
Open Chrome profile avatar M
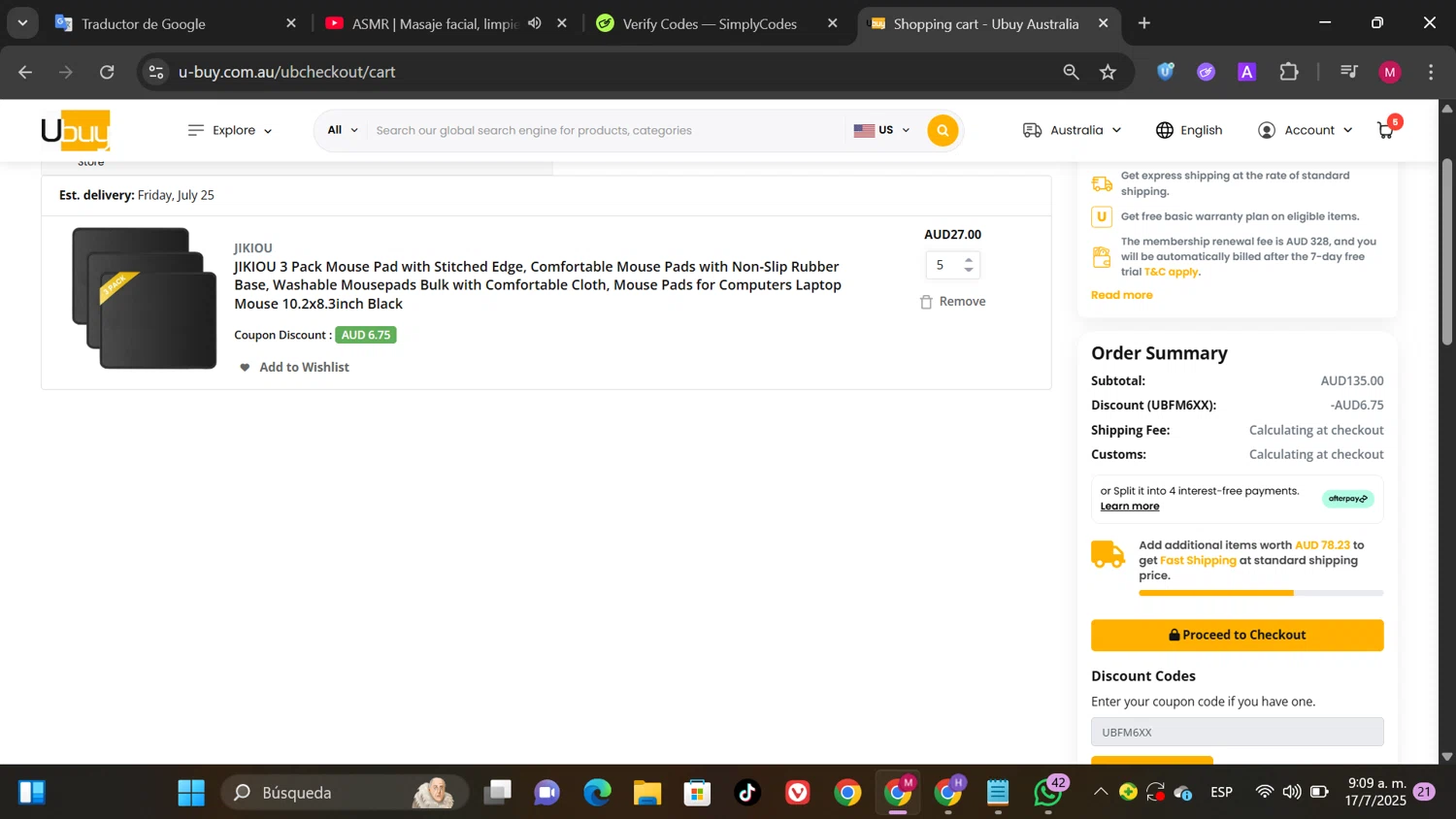[x=1390, y=72]
